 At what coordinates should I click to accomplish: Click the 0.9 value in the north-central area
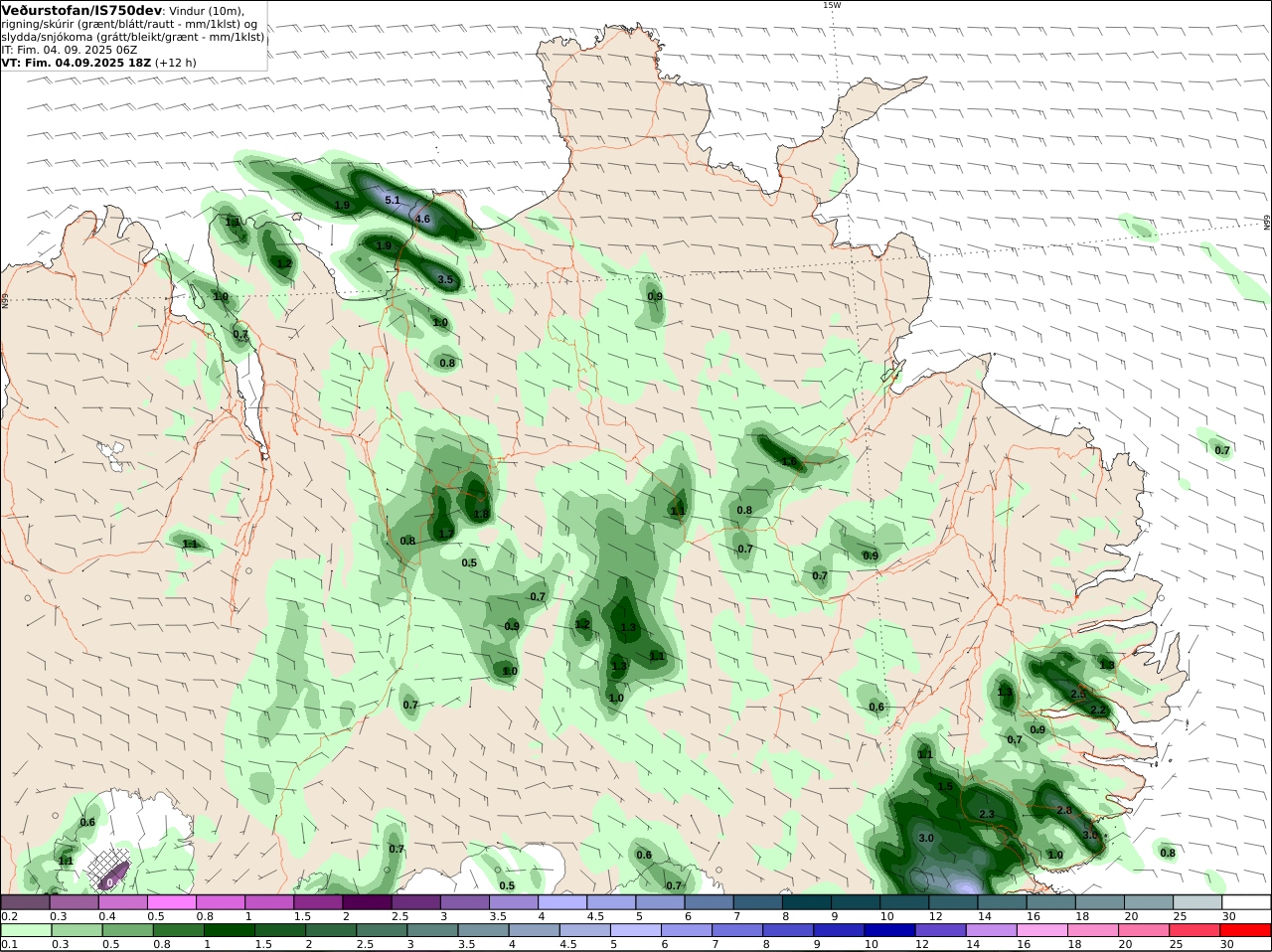655,297
